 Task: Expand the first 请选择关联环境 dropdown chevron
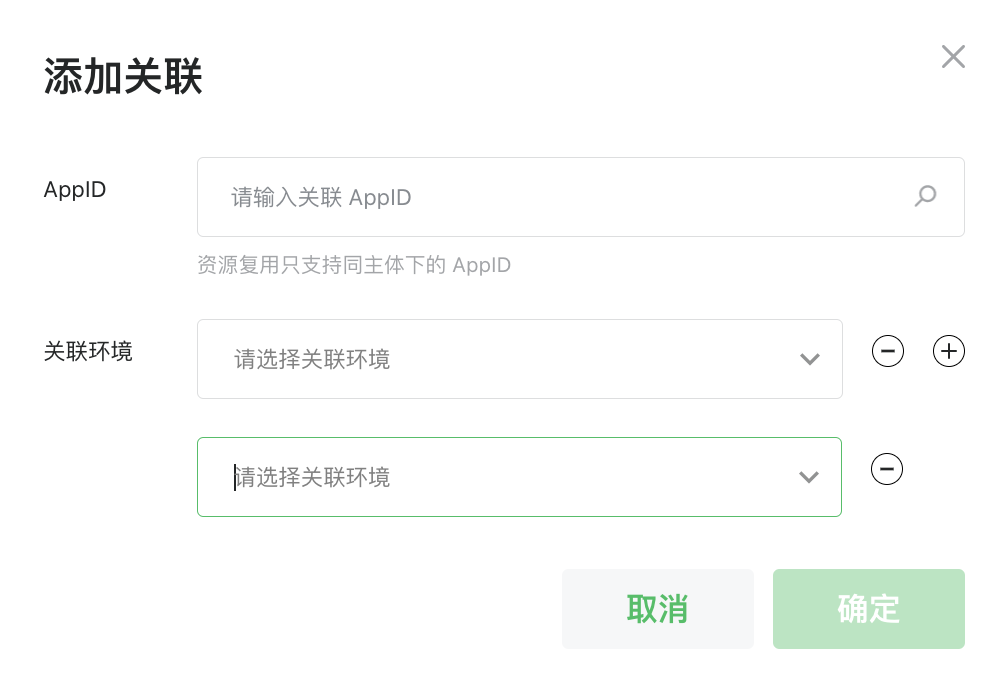pyautogui.click(x=810, y=359)
